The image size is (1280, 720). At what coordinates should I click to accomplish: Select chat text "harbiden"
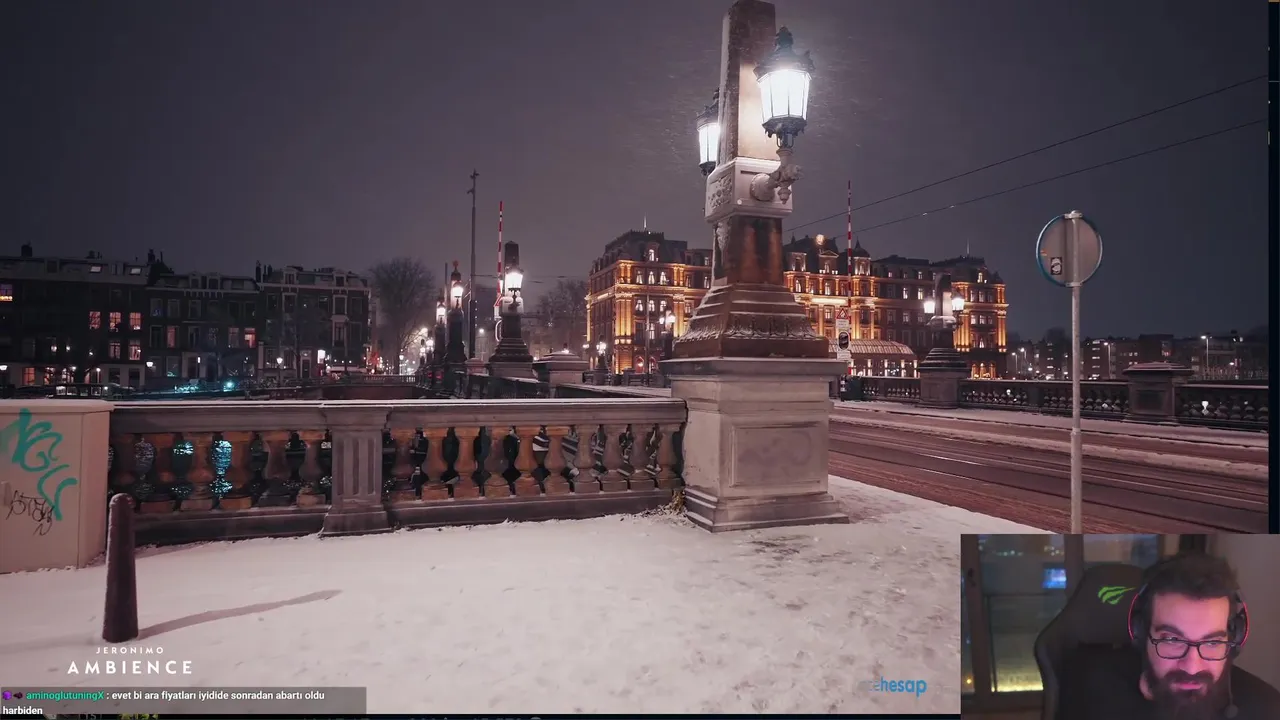click(22, 711)
